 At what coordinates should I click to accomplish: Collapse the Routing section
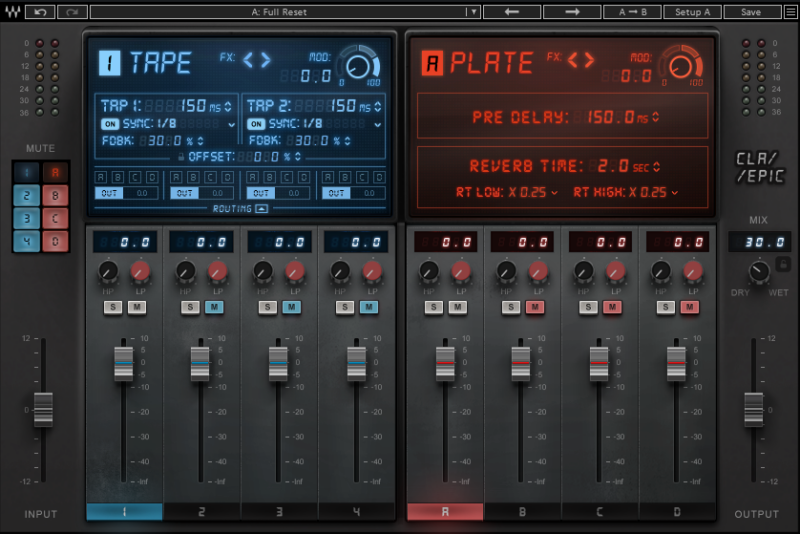pos(260,209)
